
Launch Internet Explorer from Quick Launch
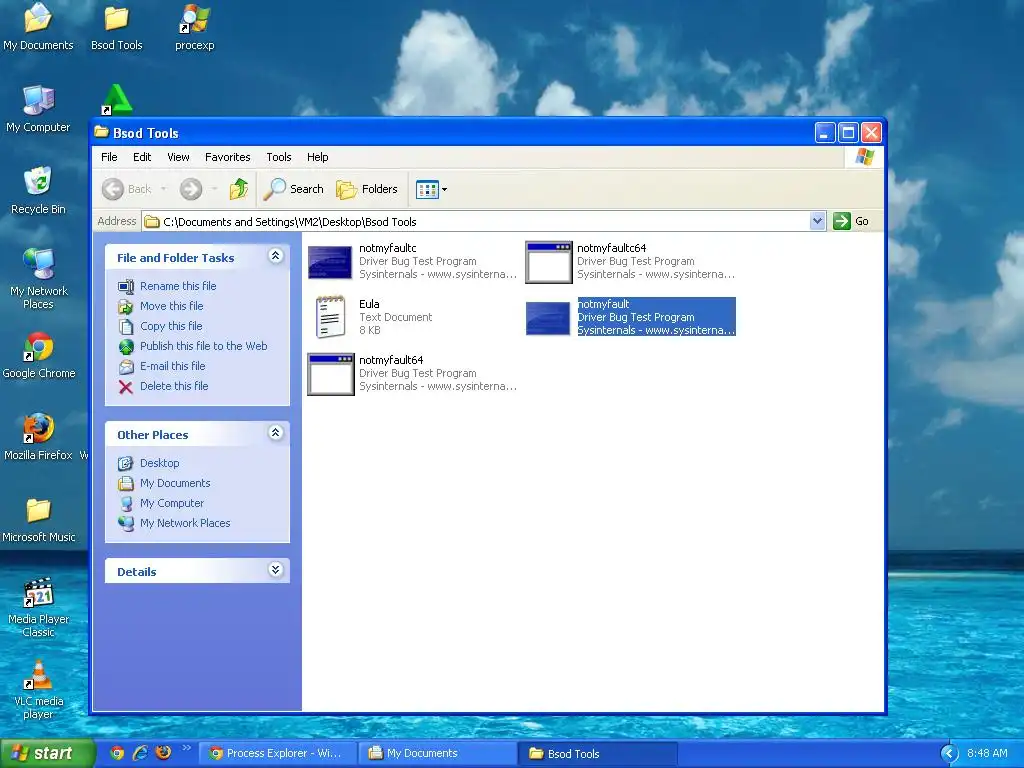140,753
